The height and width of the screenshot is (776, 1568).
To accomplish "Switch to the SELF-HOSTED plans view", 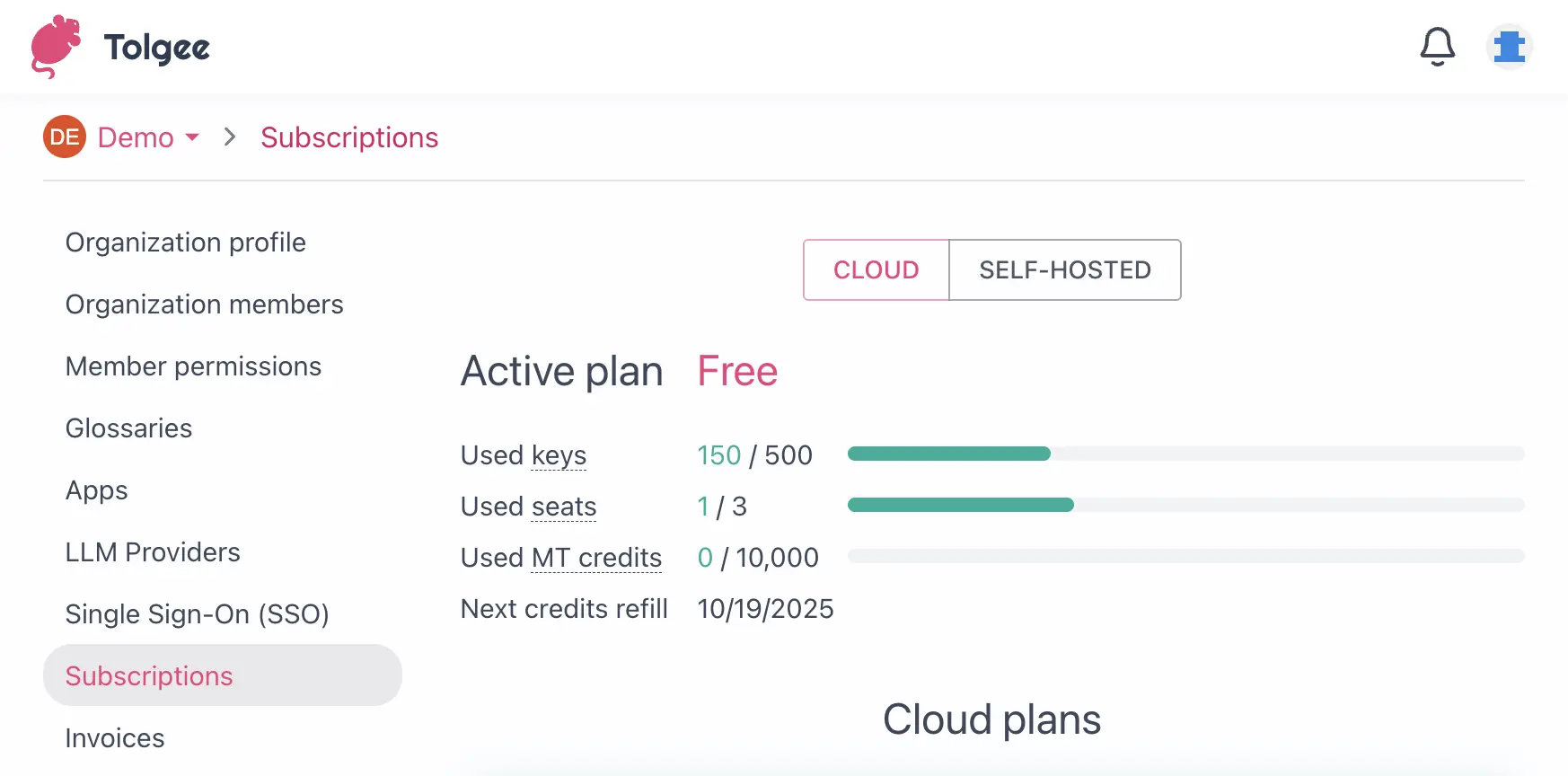I will [x=1064, y=269].
